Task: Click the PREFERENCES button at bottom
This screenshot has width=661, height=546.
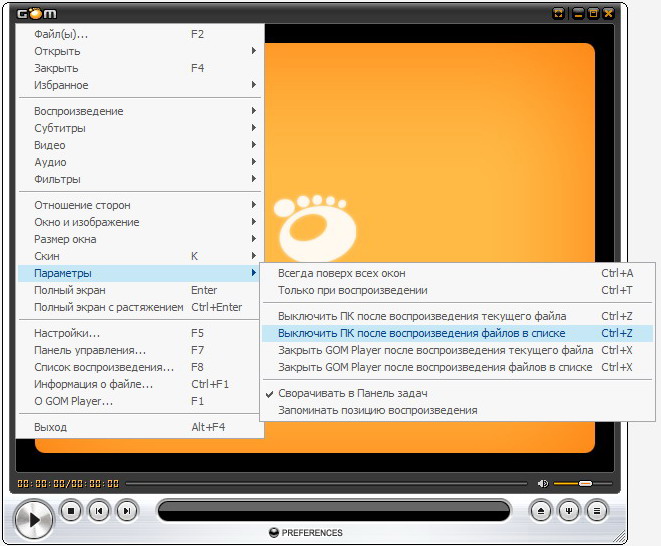Action: click(306, 533)
